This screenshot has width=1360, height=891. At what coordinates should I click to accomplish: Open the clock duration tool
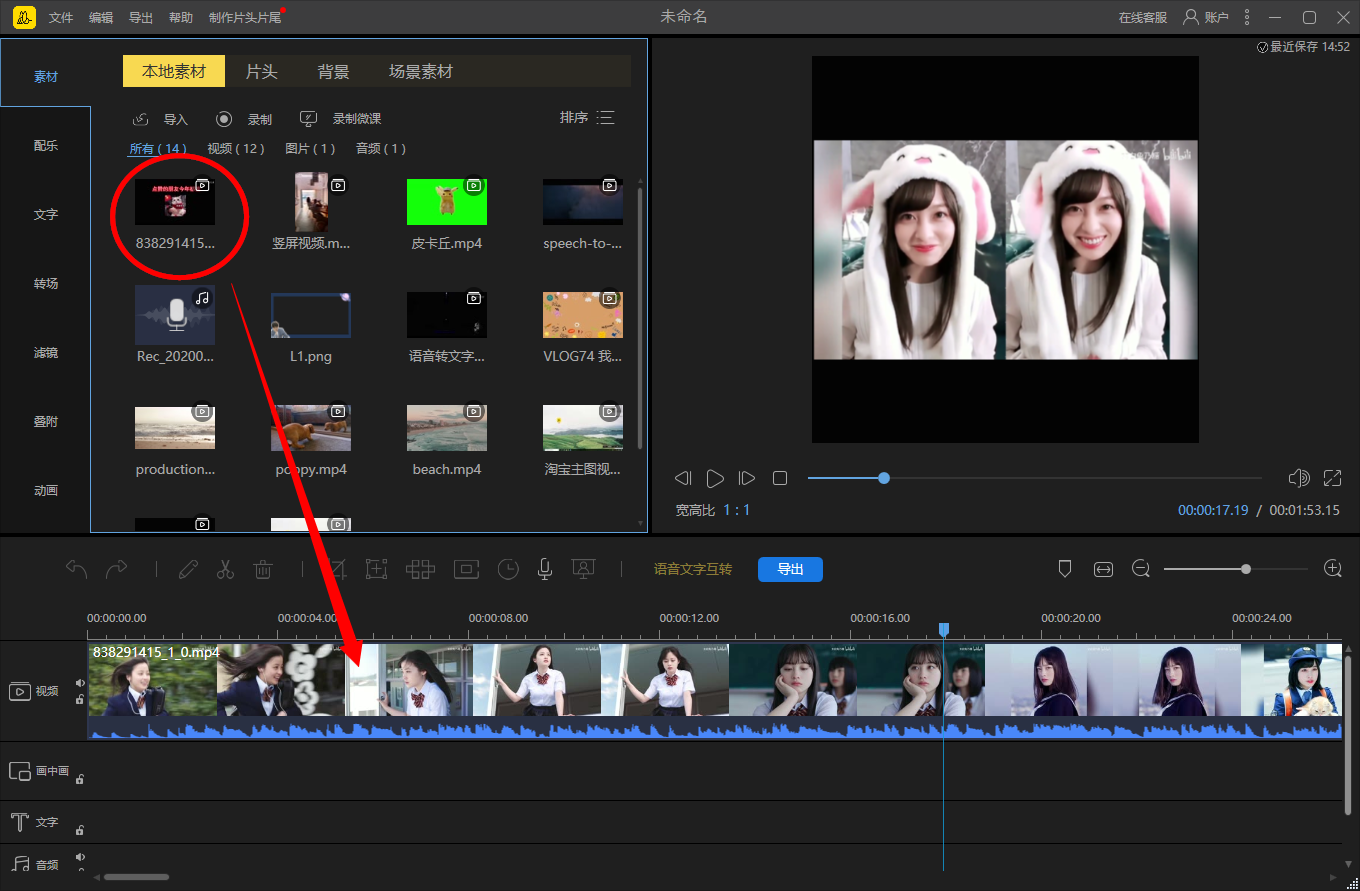pos(509,569)
